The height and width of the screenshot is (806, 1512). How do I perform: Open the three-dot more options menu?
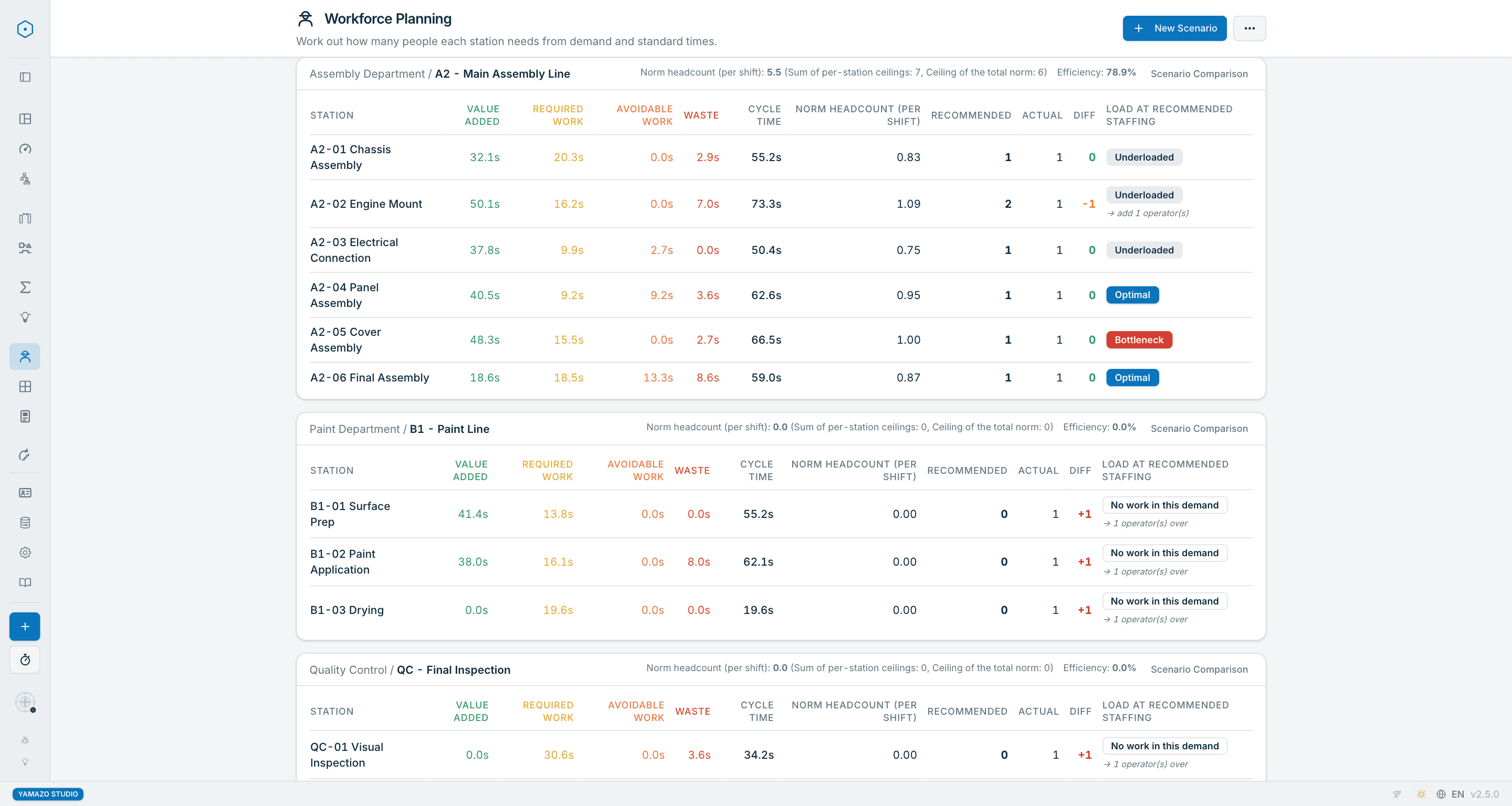[x=1249, y=28]
